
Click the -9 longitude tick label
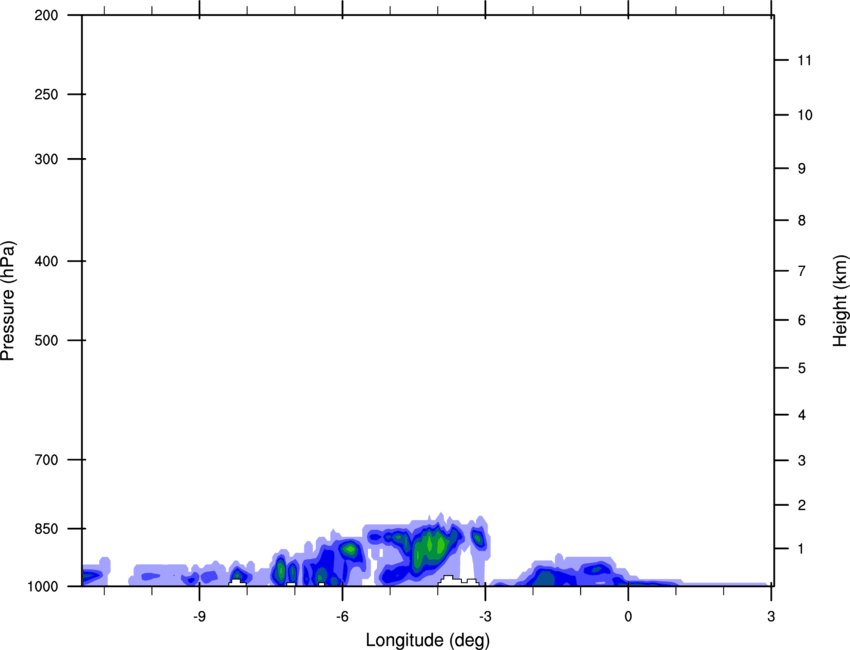(x=199, y=617)
